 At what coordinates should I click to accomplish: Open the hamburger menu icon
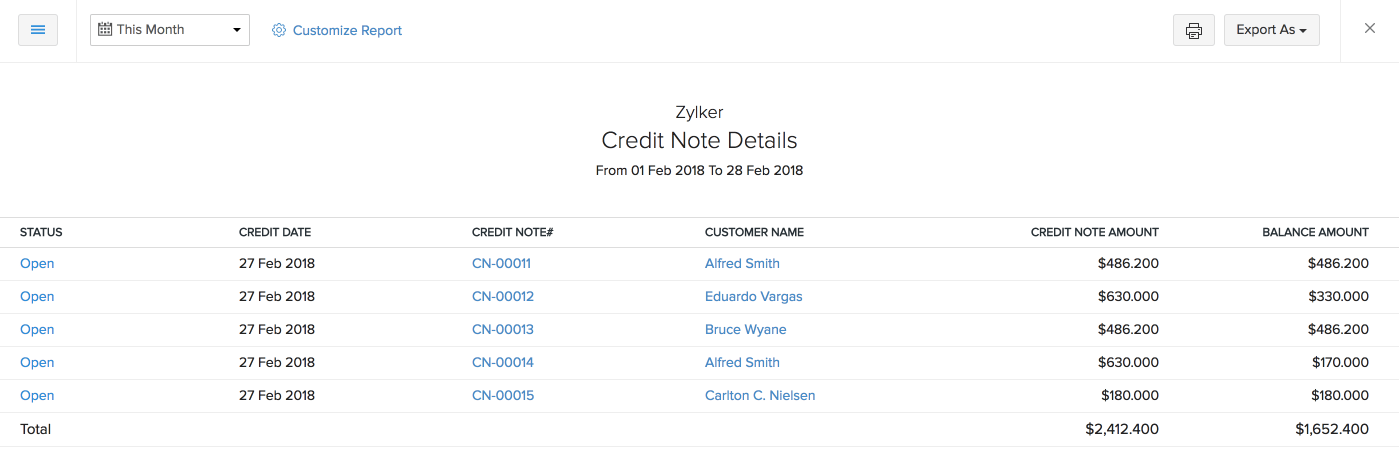tap(38, 30)
